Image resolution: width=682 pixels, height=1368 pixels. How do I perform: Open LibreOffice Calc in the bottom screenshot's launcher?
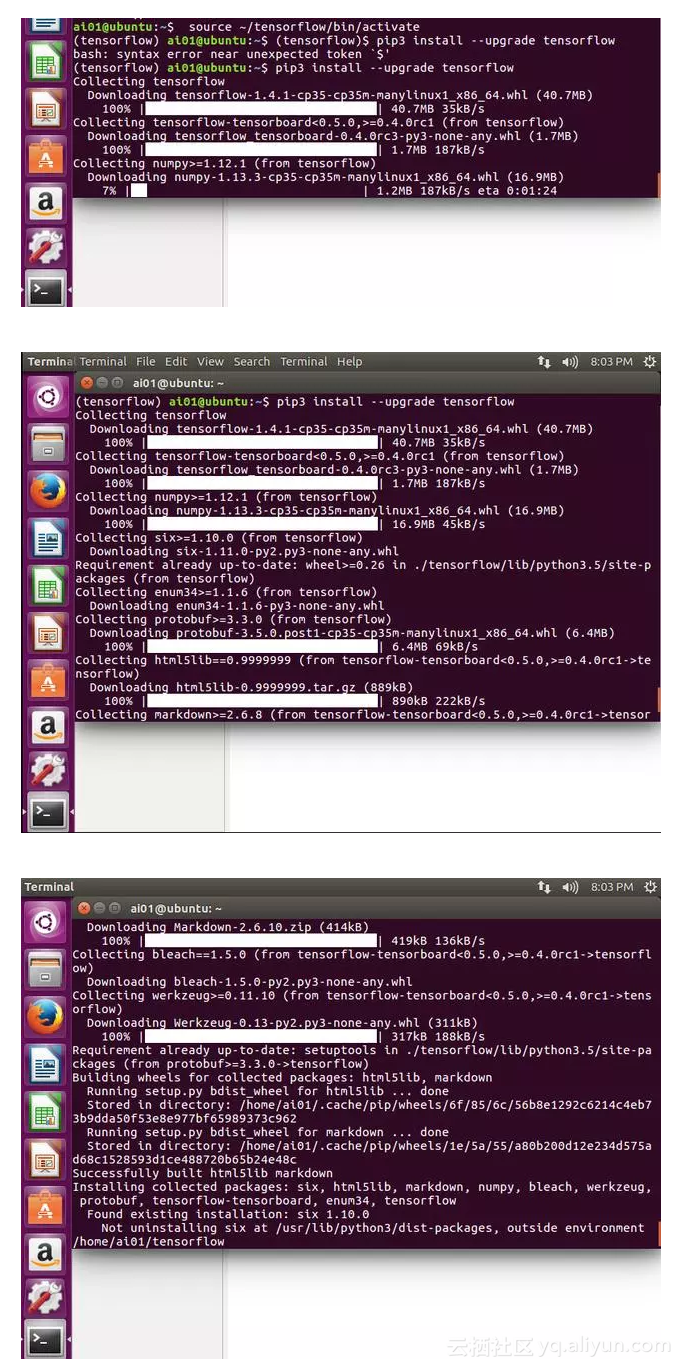click(x=45, y=1111)
